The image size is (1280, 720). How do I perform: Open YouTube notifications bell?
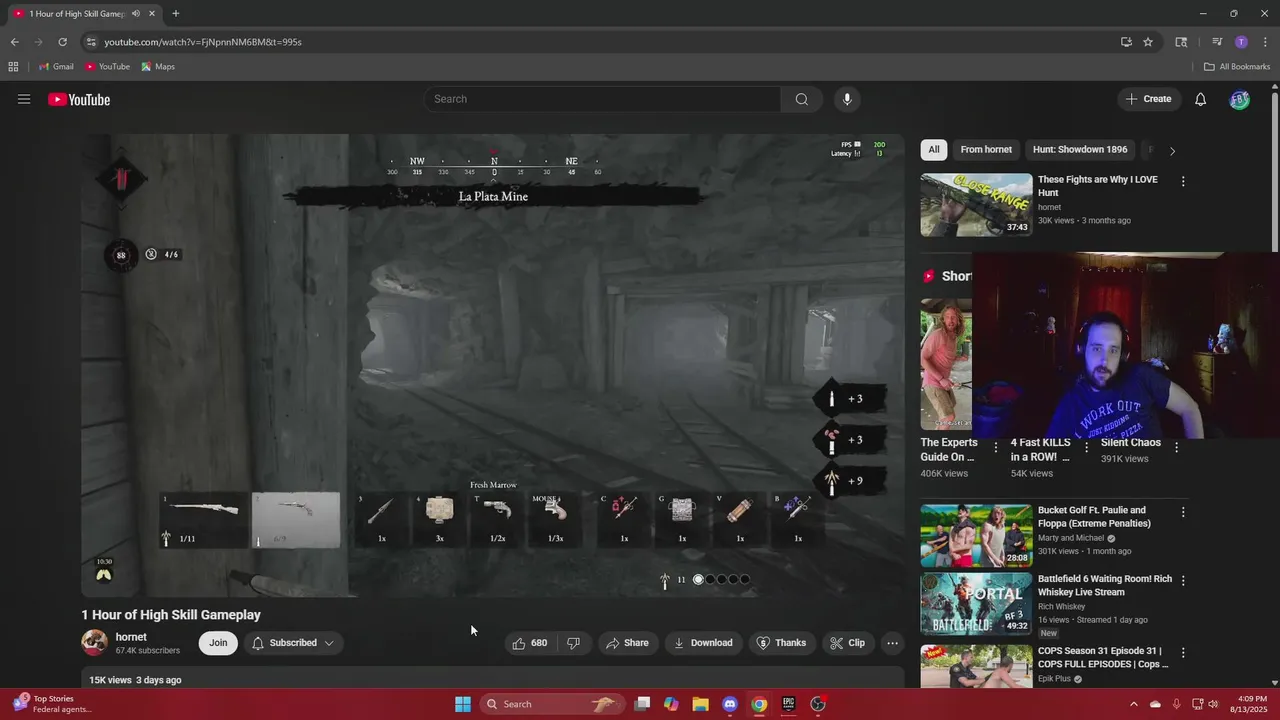point(1200,99)
